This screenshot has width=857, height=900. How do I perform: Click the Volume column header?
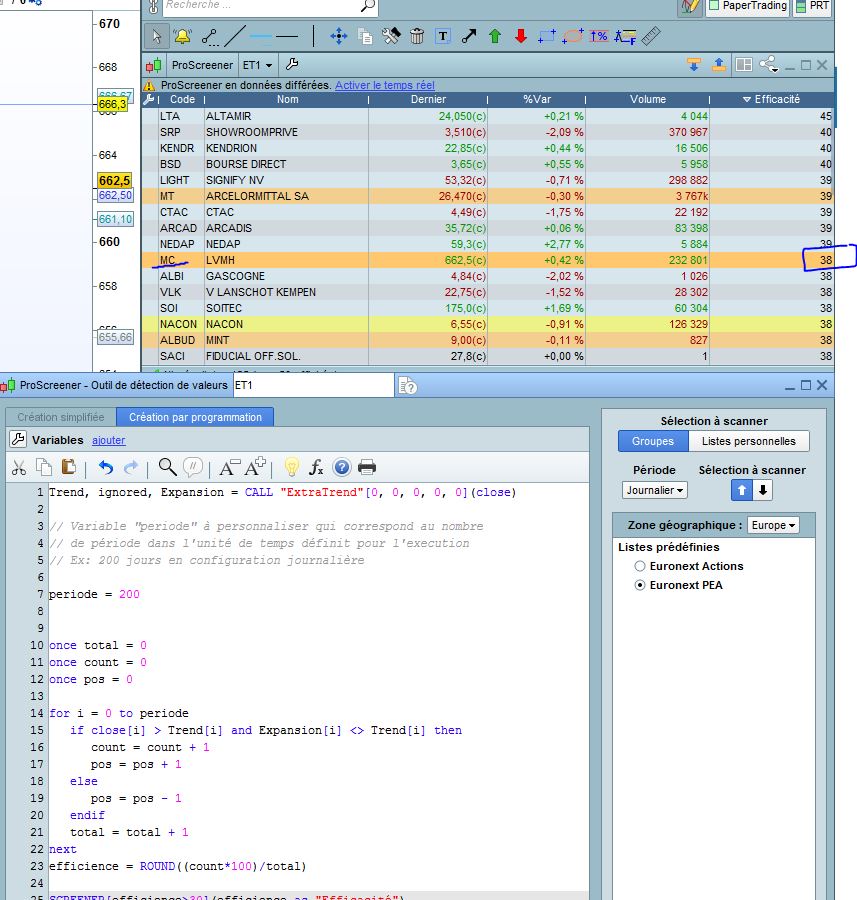pos(647,99)
